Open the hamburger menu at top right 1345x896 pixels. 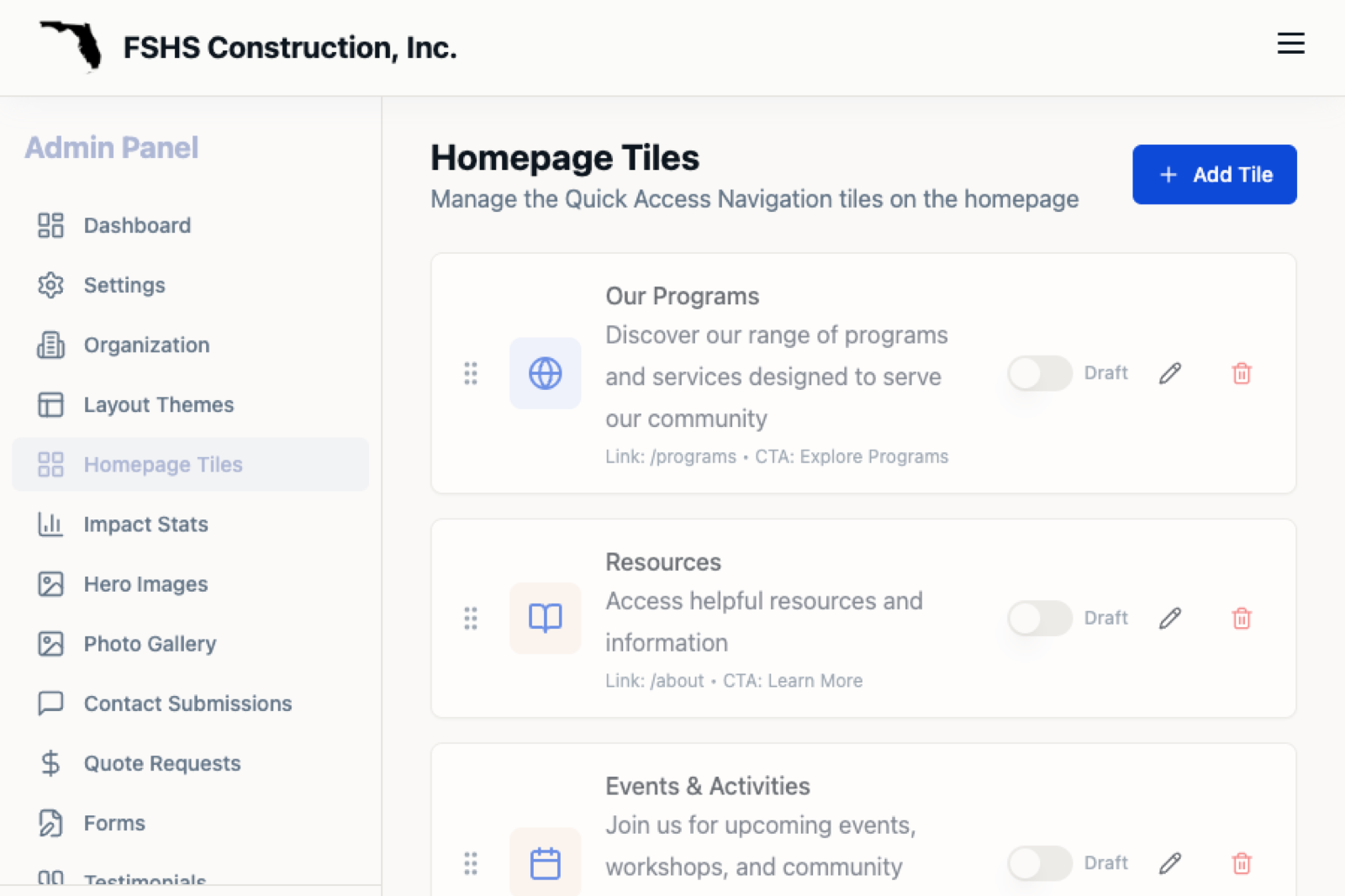click(x=1290, y=44)
